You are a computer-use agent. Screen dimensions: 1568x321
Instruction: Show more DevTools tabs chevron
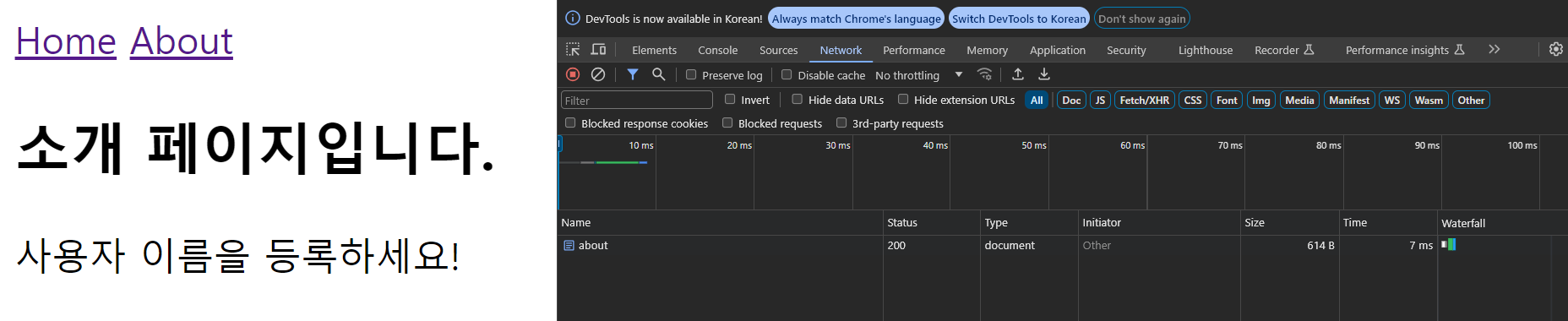click(x=1494, y=50)
